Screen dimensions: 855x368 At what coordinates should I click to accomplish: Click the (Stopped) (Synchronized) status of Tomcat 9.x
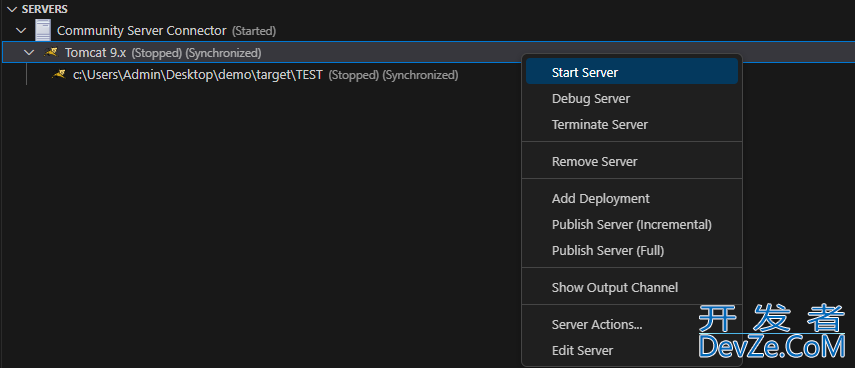coord(196,53)
